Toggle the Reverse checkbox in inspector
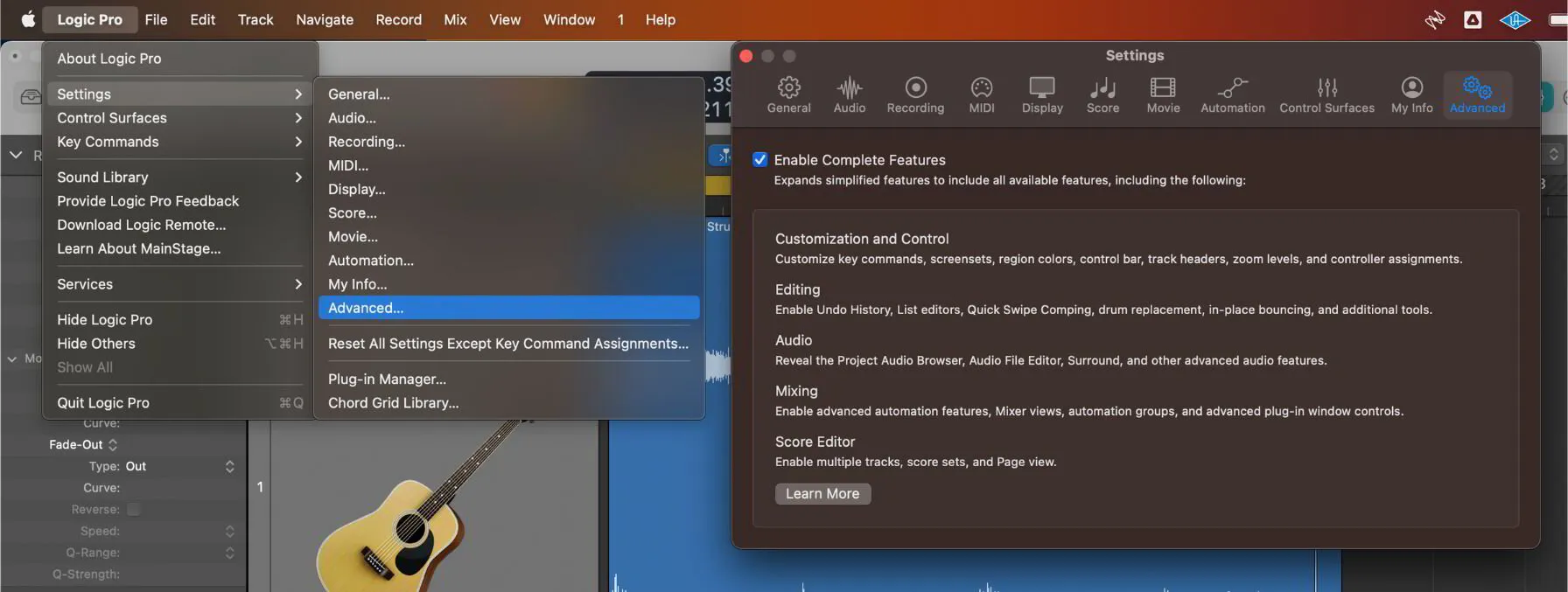 133,509
